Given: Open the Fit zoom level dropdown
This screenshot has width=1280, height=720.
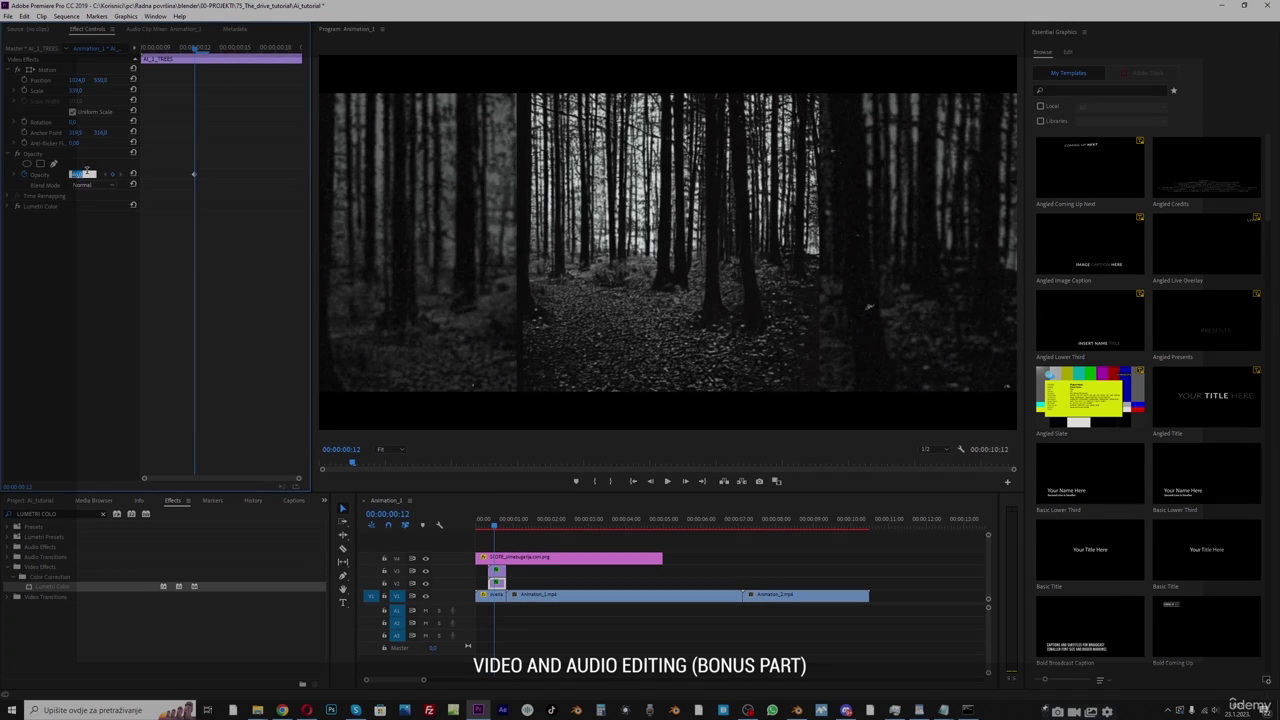Looking at the screenshot, I should click(x=390, y=449).
